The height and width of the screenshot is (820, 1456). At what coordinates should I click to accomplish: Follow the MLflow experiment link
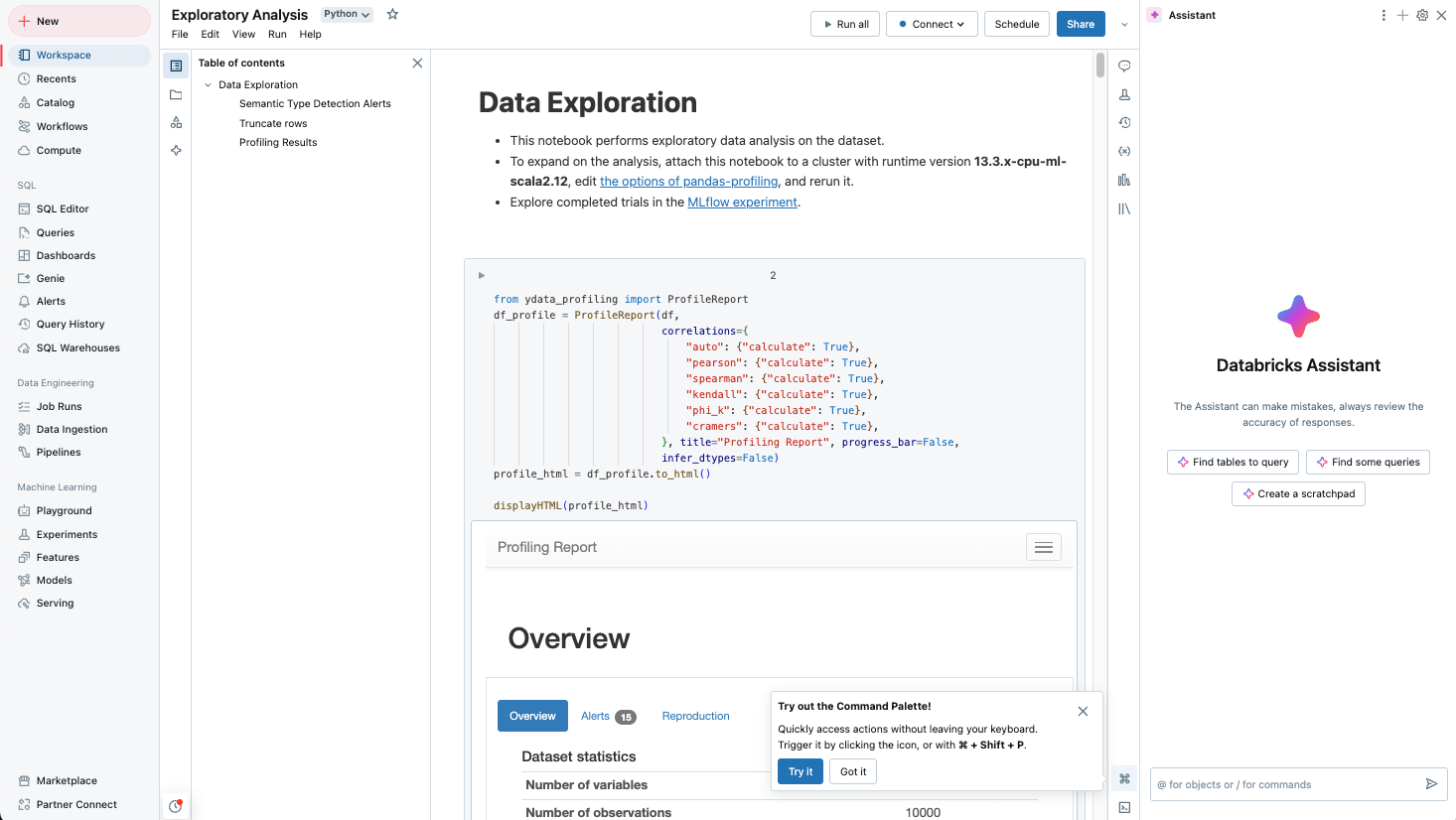click(x=742, y=202)
